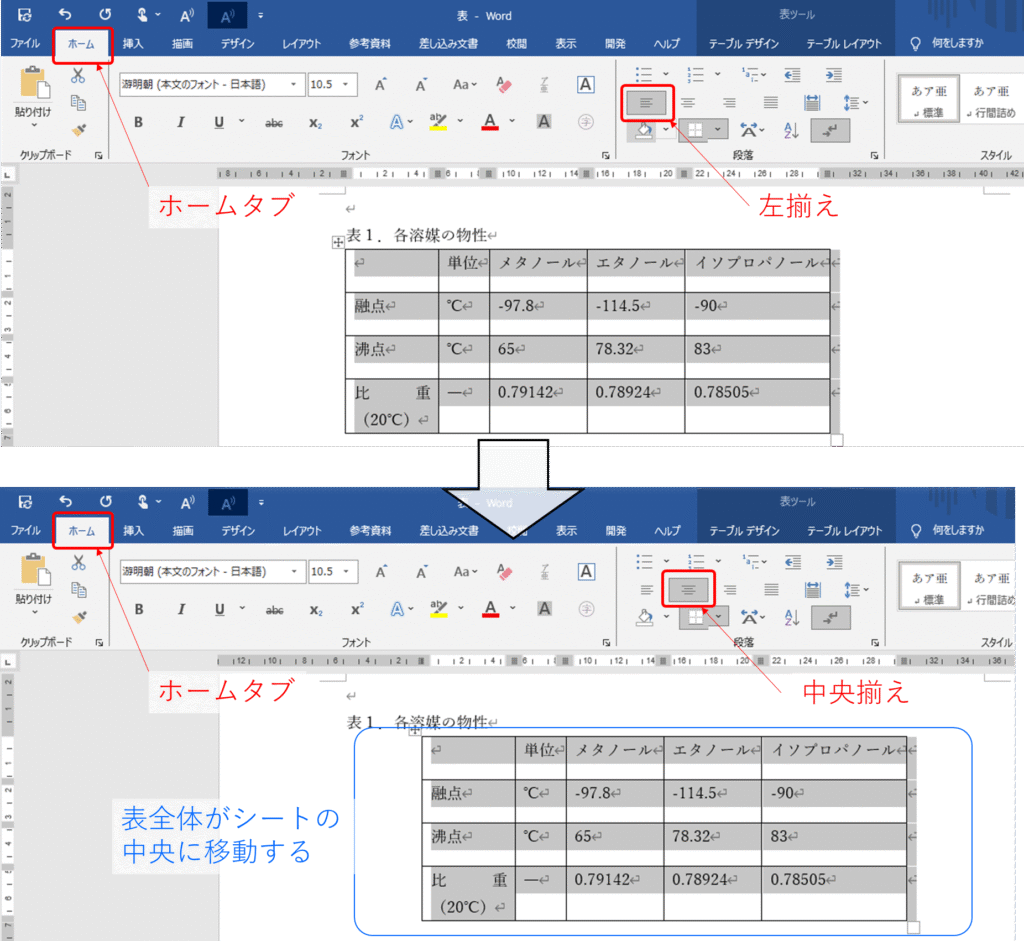Switch to テーブル レイアウト tab in lower window
This screenshot has height=941, width=1024.
(845, 531)
